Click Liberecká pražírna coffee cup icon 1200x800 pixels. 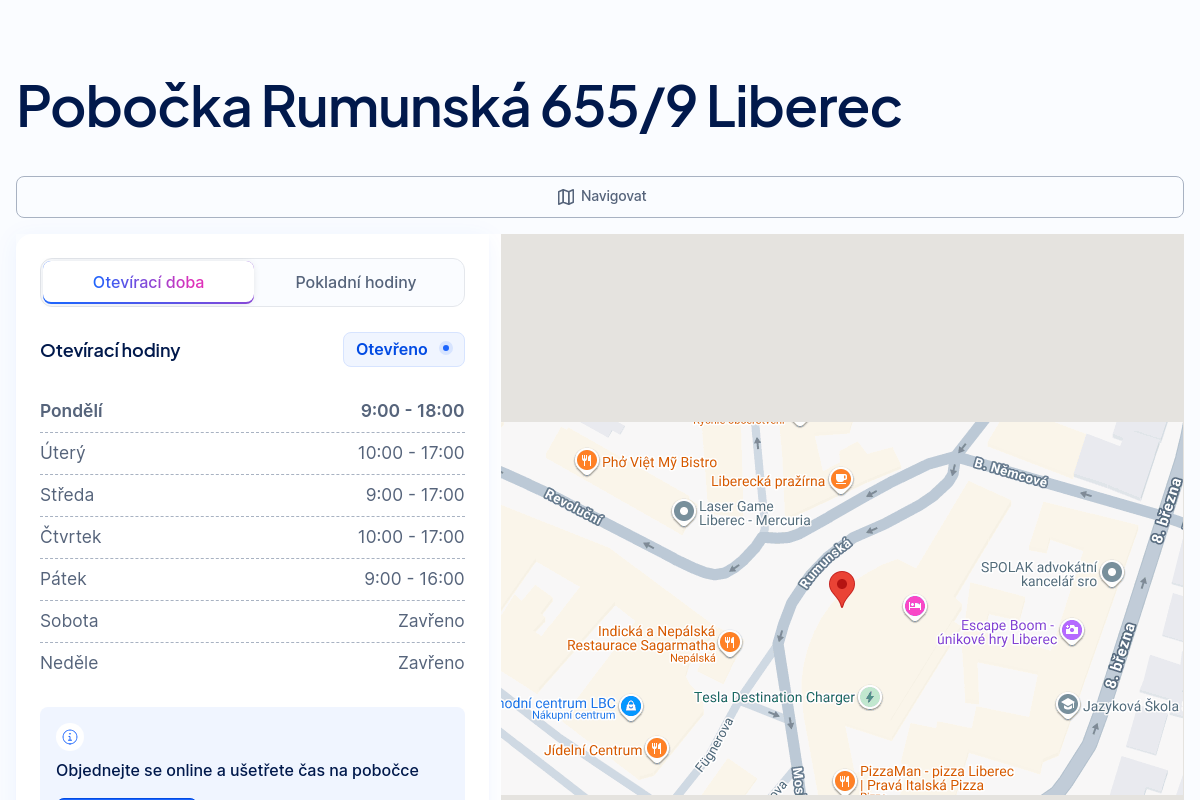(x=841, y=480)
